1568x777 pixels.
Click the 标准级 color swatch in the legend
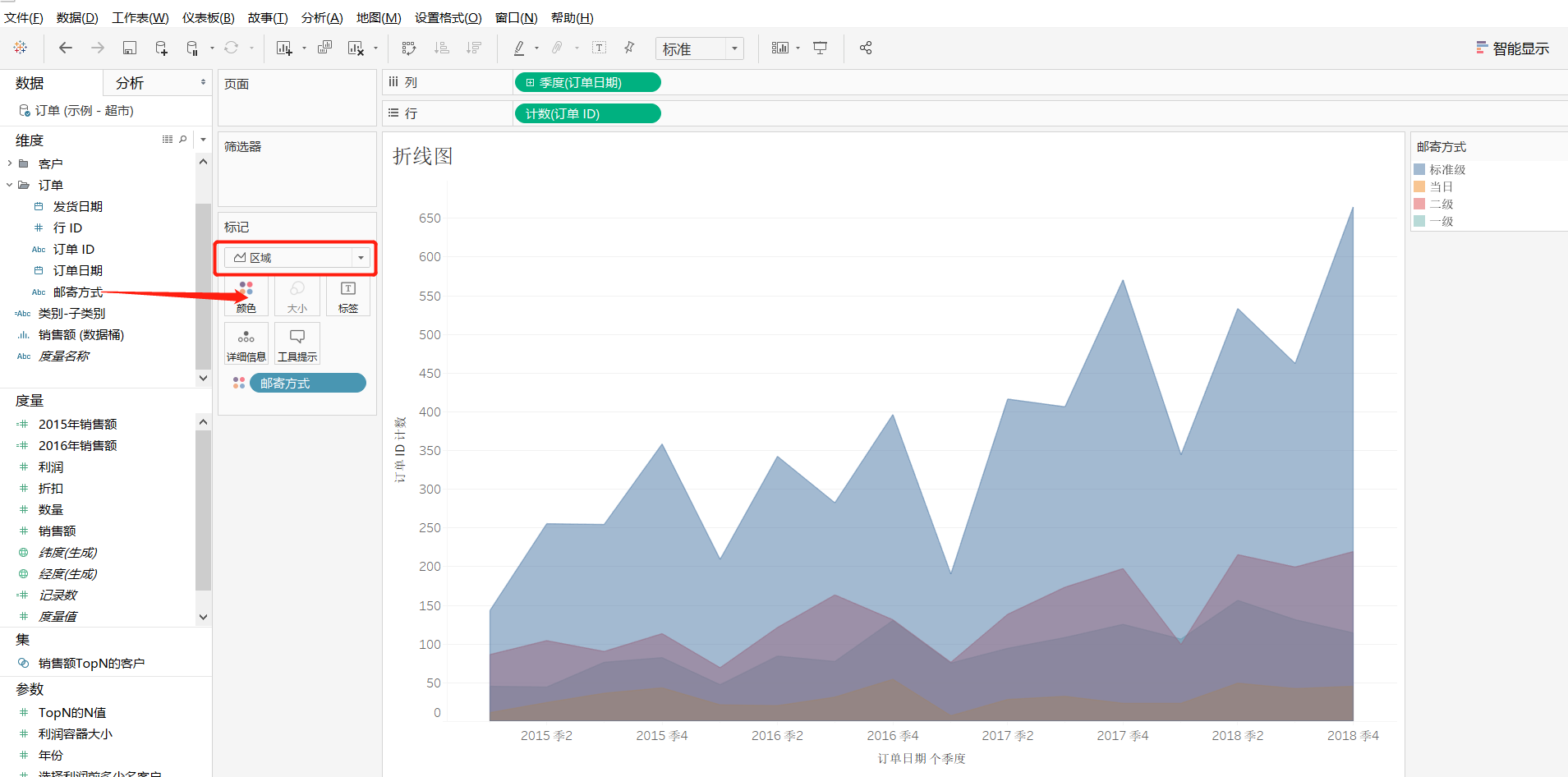coord(1419,169)
